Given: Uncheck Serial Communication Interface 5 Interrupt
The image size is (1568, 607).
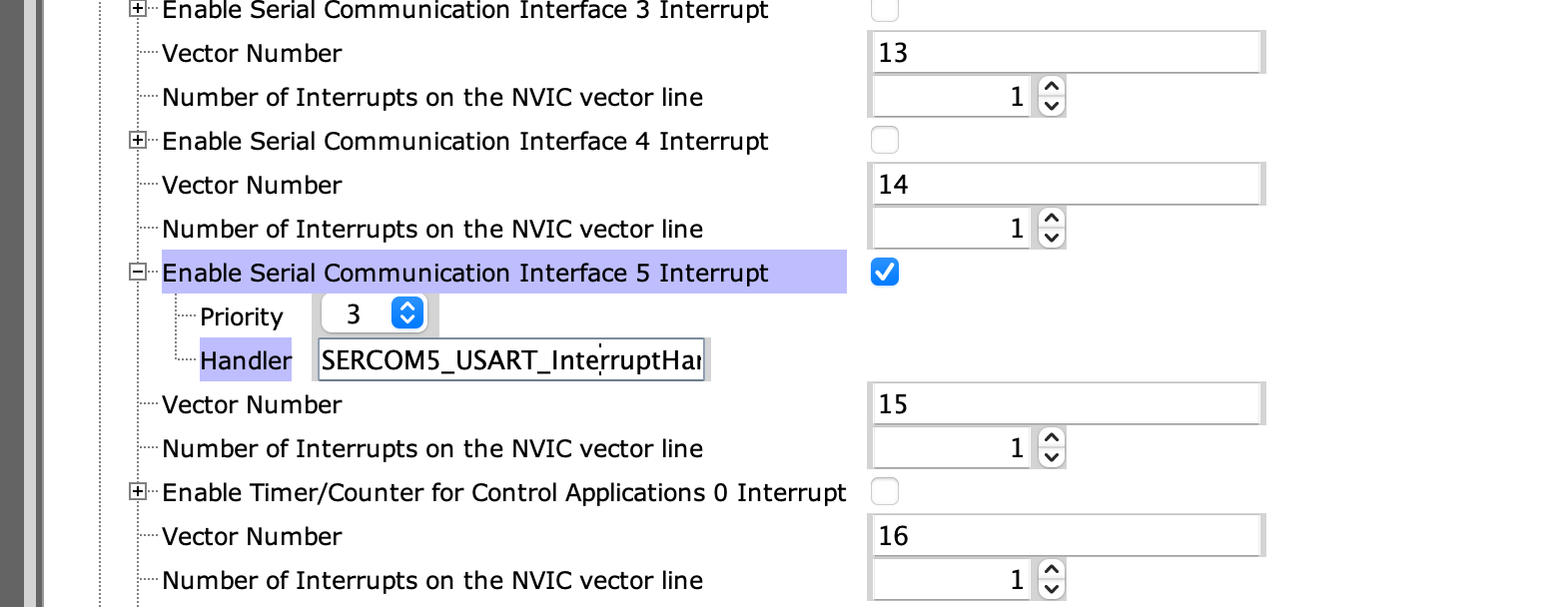Looking at the screenshot, I should point(885,273).
